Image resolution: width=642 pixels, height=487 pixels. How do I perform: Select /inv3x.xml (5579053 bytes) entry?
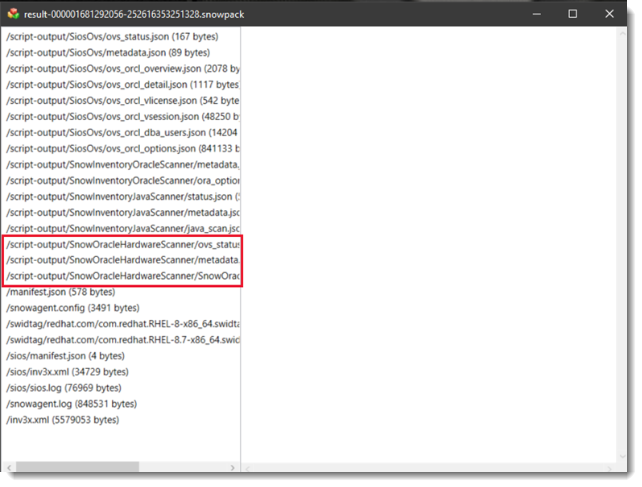pyautogui.click(x=63, y=419)
